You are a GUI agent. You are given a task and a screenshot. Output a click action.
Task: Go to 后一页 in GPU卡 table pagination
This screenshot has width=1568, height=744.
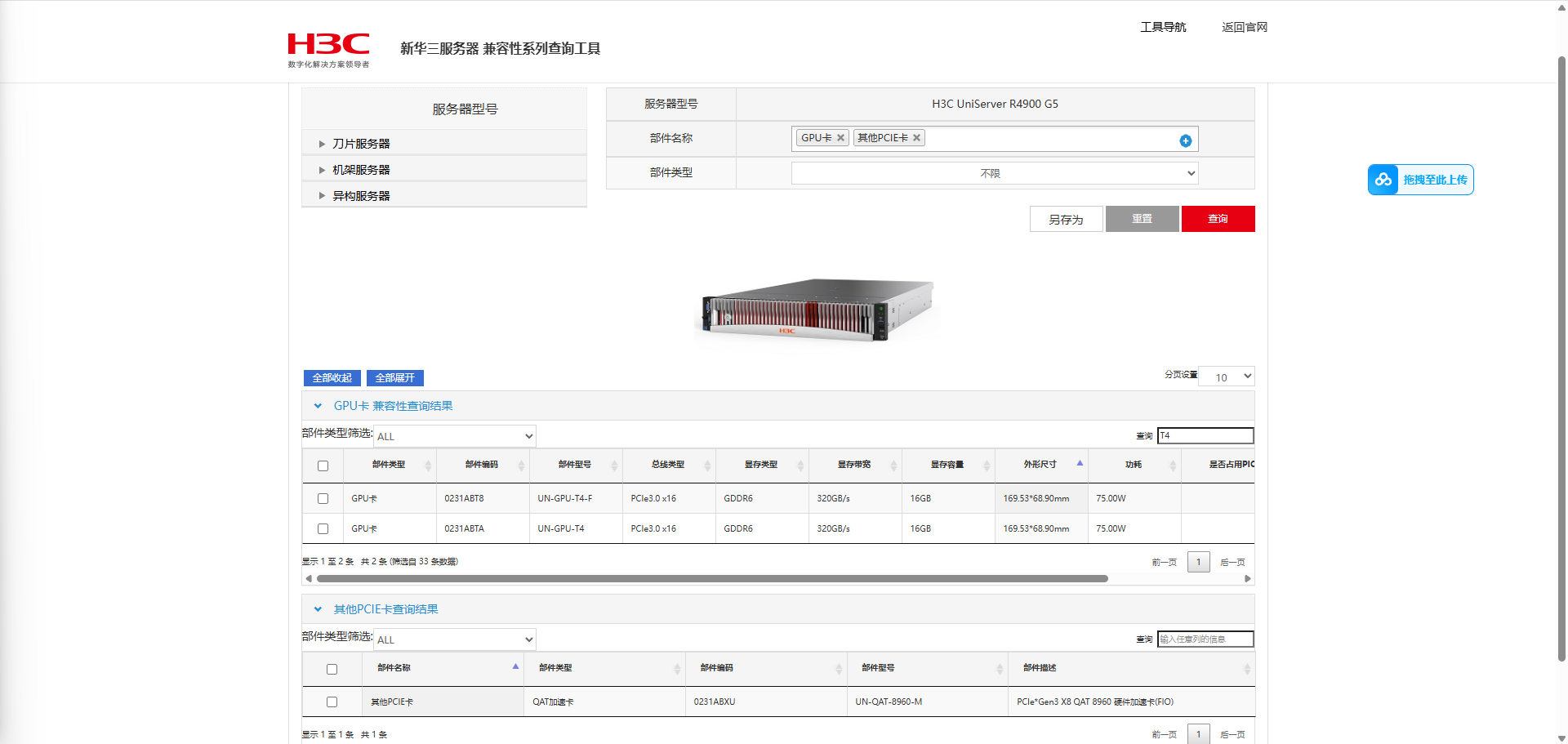coord(1232,562)
